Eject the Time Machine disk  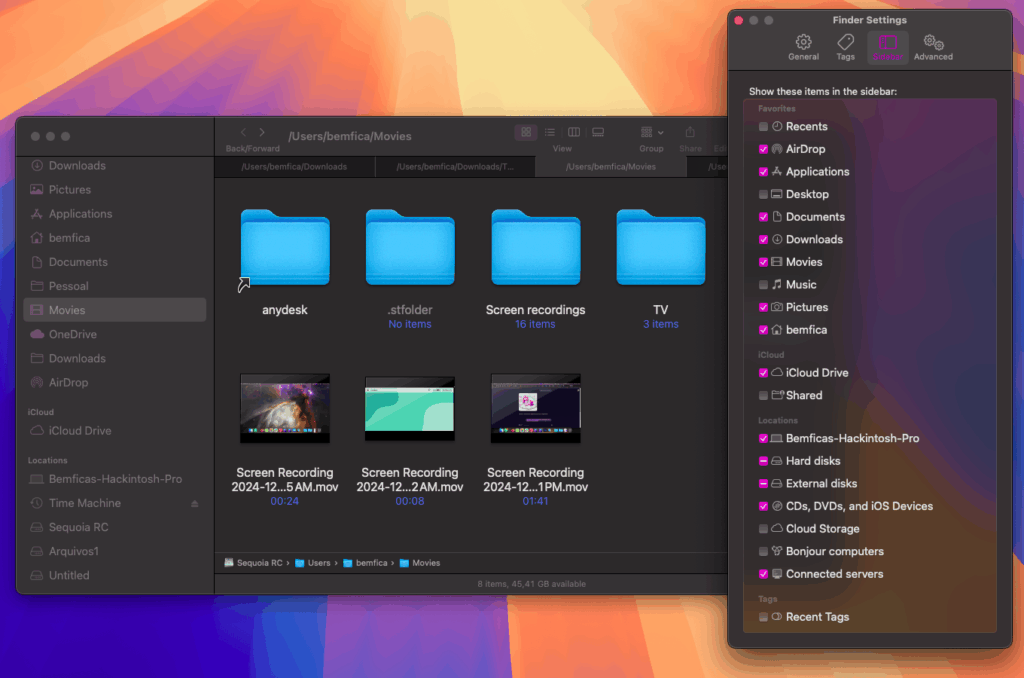click(194, 504)
